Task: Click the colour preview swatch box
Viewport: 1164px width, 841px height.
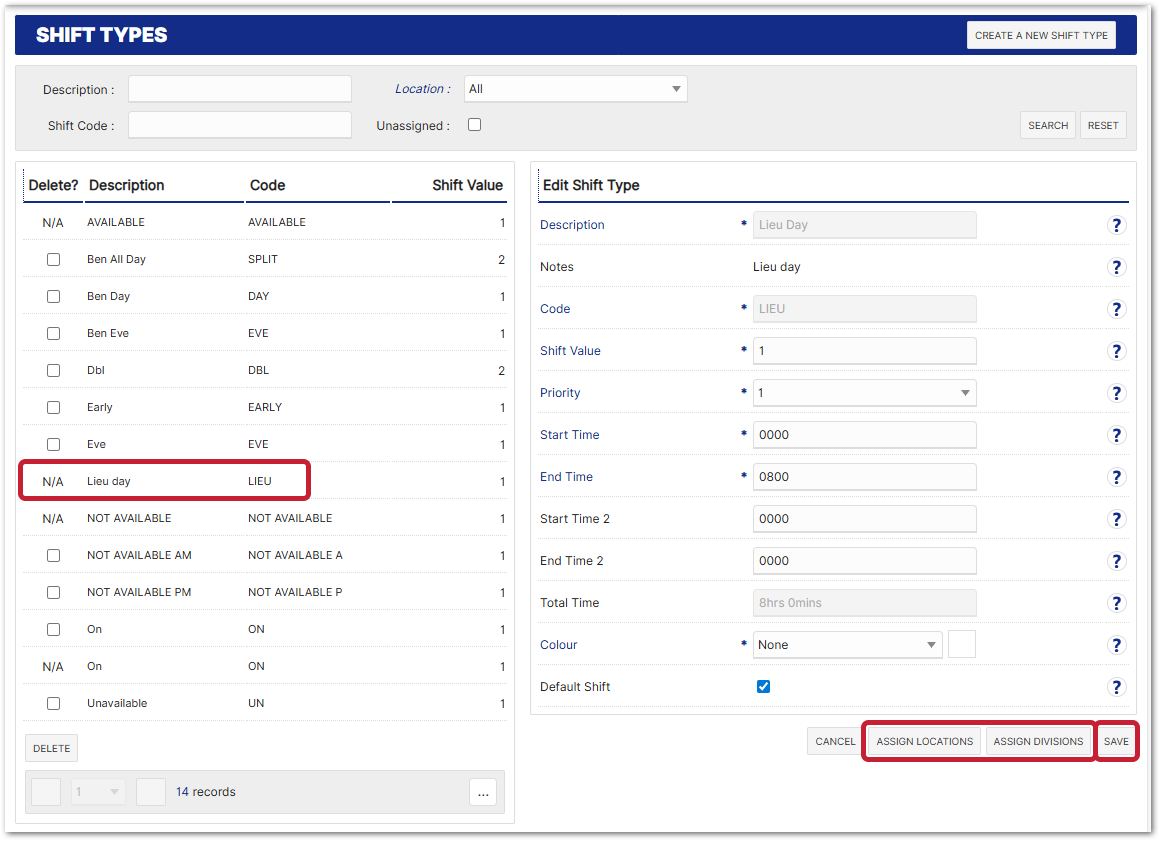Action: tap(961, 645)
